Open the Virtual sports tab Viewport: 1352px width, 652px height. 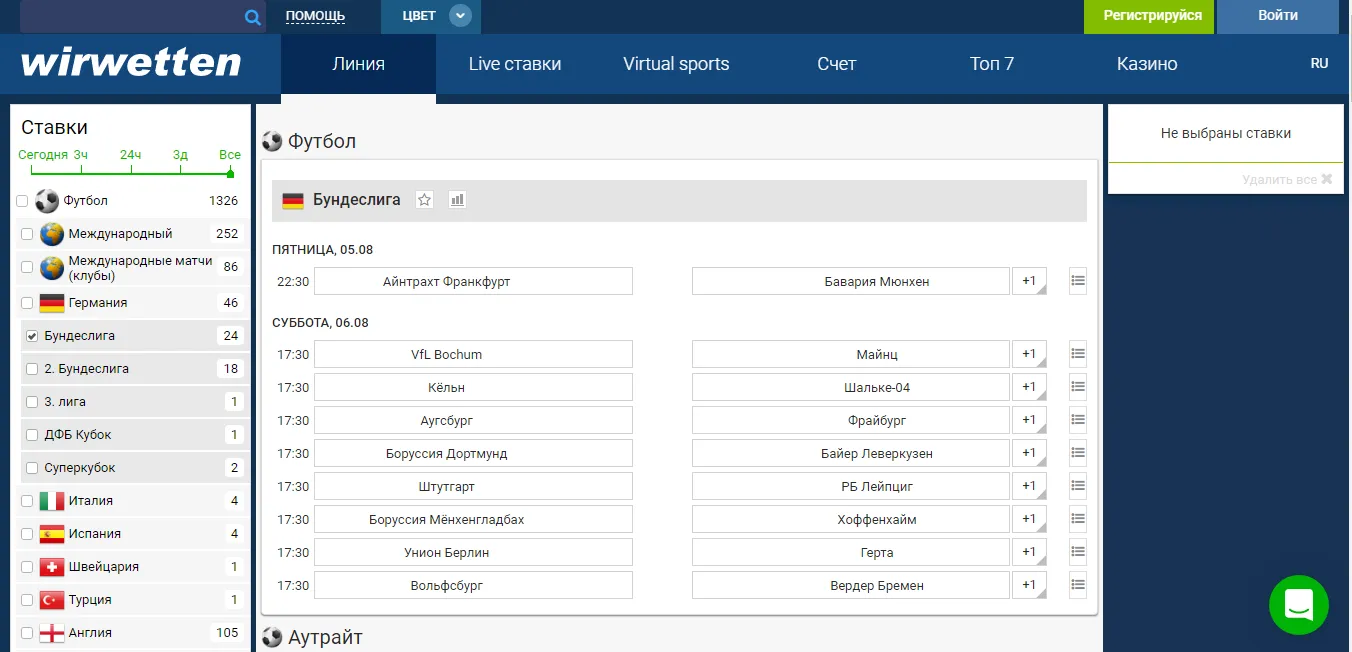point(676,64)
